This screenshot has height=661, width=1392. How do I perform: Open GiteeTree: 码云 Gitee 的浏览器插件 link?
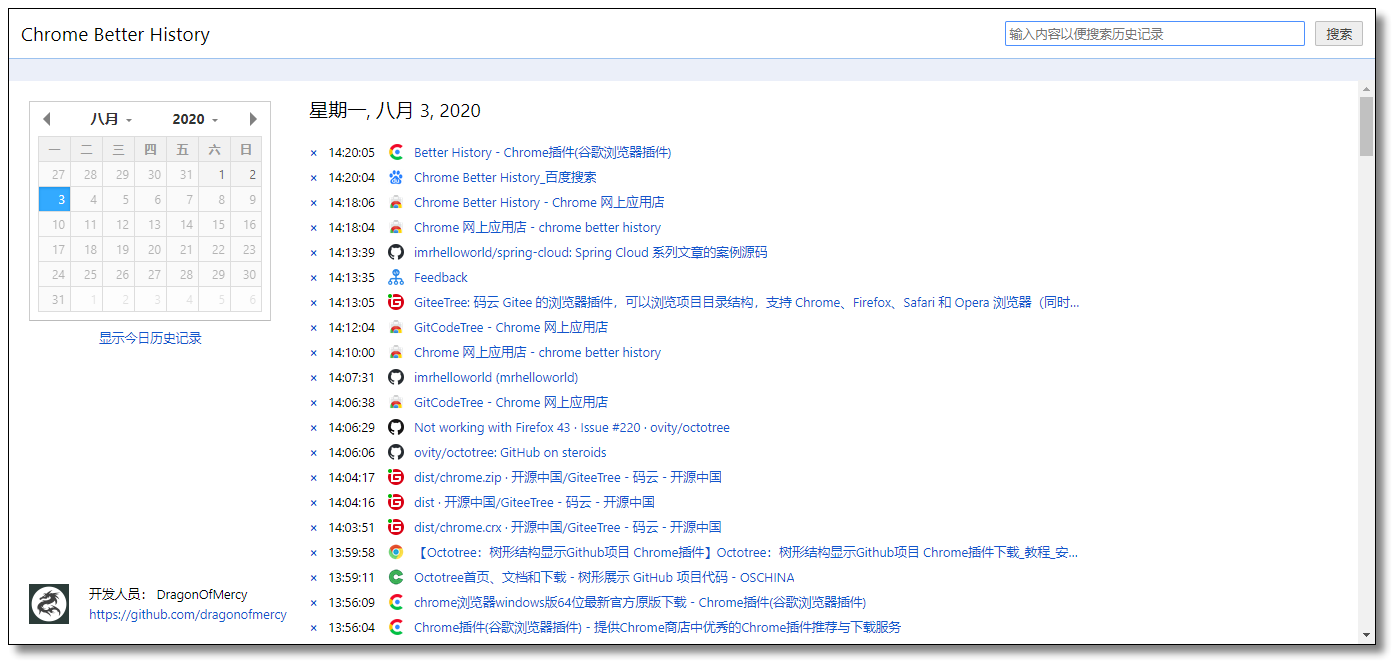click(746, 303)
